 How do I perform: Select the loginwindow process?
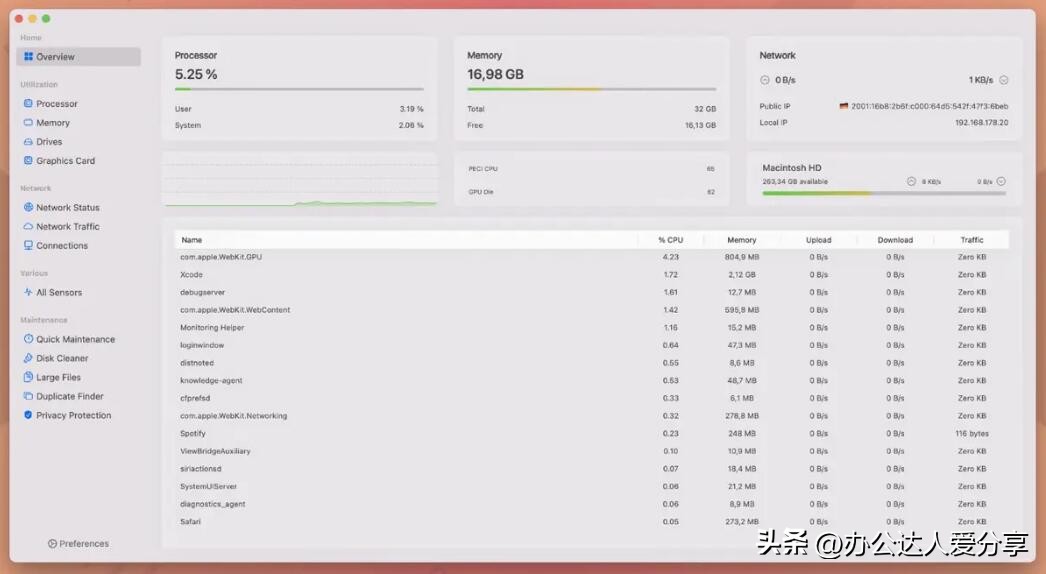(x=592, y=345)
